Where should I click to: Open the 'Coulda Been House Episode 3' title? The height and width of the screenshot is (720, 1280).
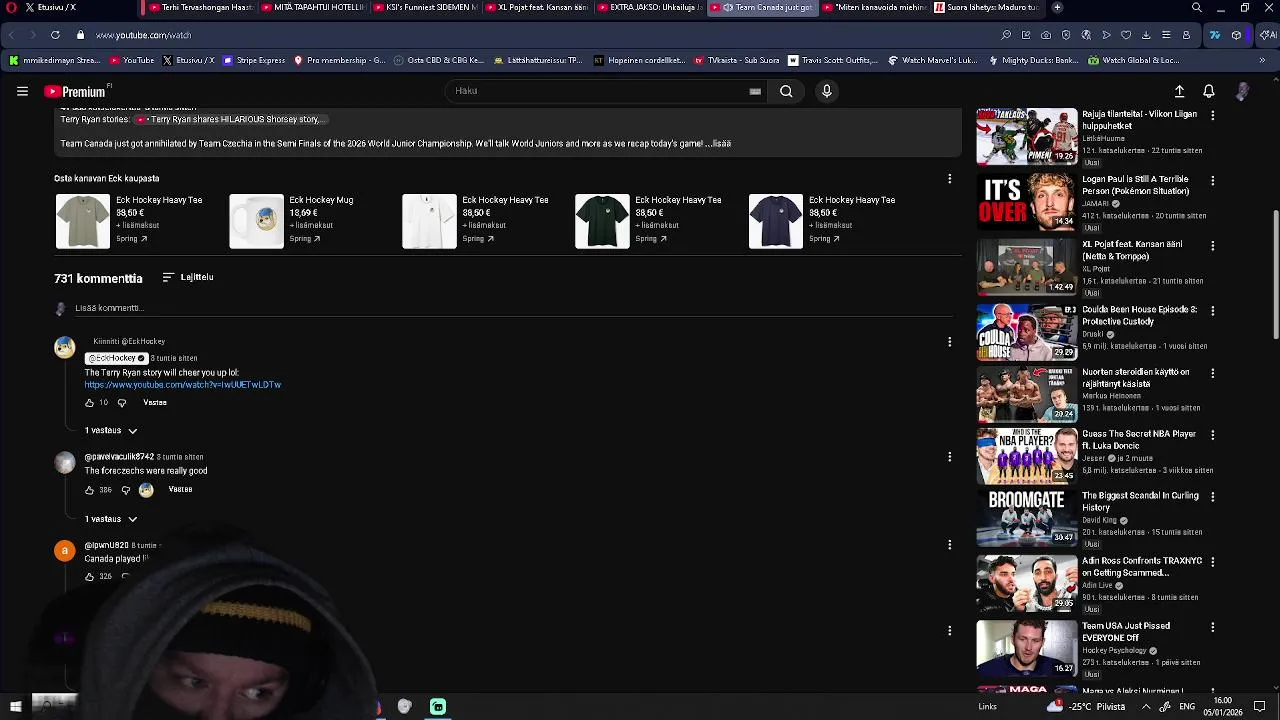1139,316
